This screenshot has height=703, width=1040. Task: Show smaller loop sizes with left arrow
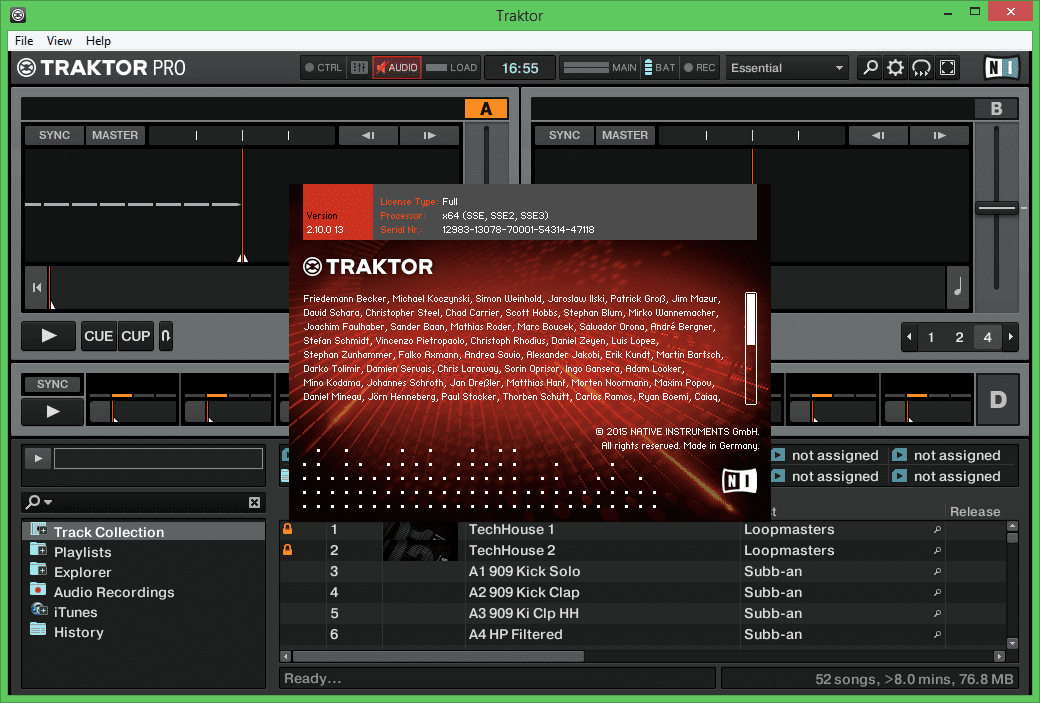click(909, 338)
